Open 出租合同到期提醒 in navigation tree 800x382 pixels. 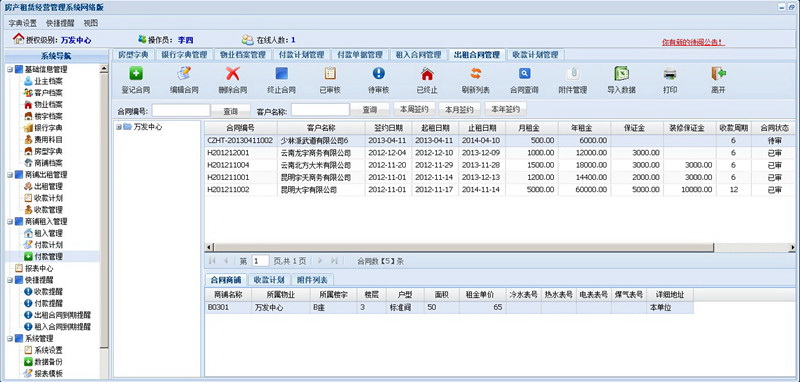pyautogui.click(x=63, y=315)
